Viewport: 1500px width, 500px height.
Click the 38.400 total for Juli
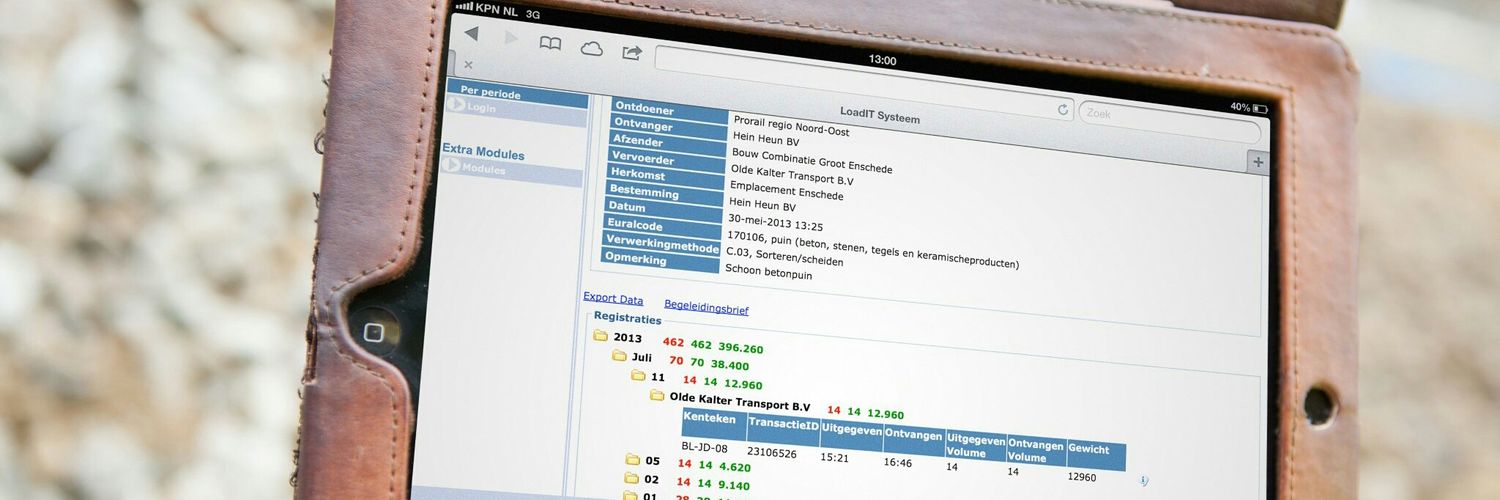point(729,366)
